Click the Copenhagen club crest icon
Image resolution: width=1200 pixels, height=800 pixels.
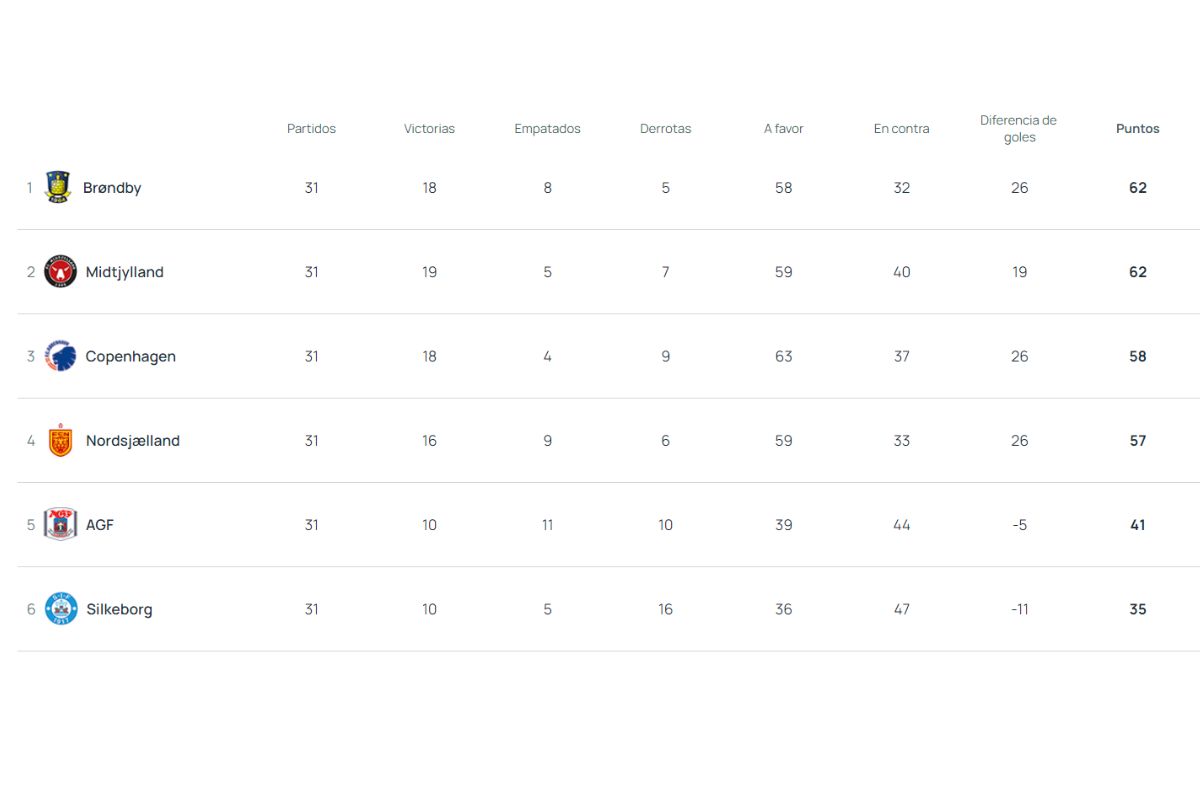click(60, 356)
